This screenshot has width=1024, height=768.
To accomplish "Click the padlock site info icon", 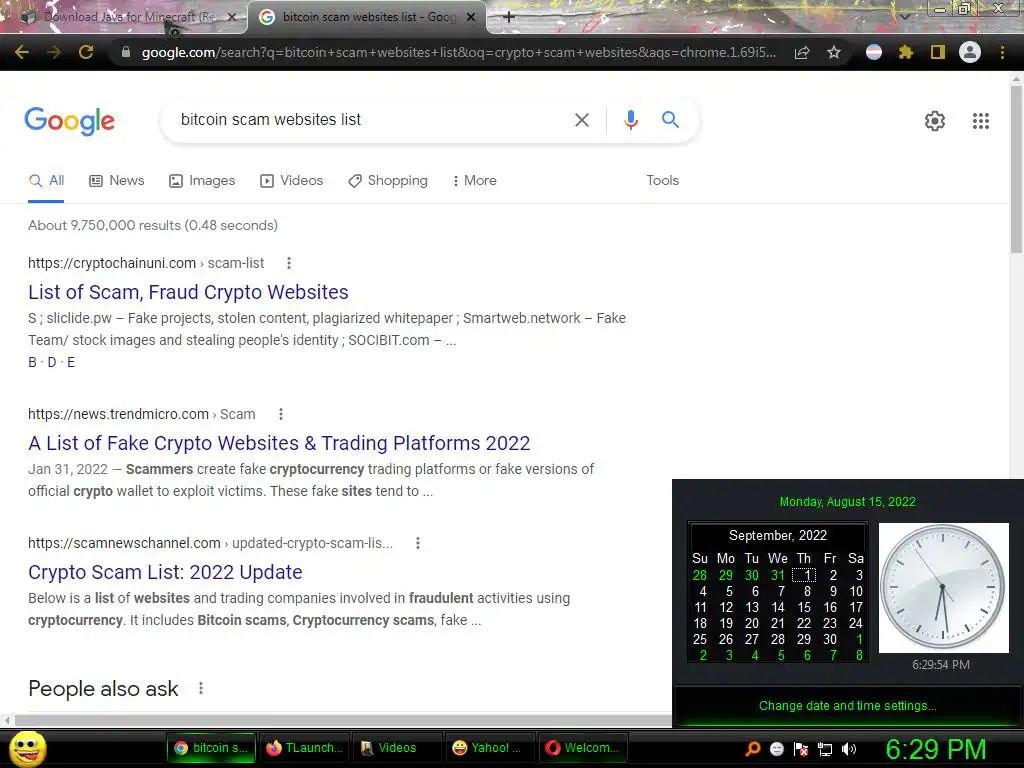I will coord(126,52).
